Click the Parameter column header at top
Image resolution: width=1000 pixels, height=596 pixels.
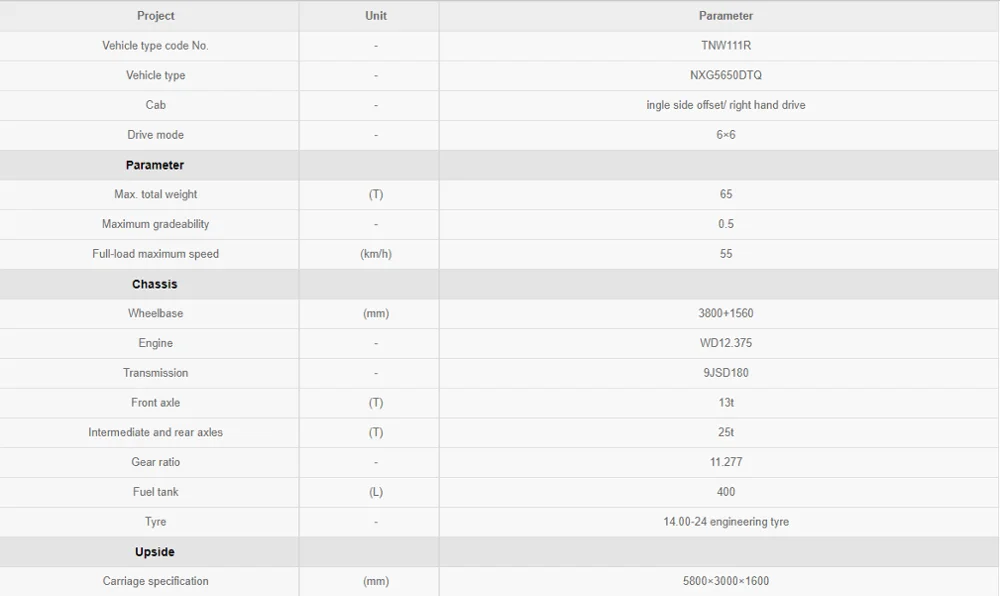[x=725, y=16]
